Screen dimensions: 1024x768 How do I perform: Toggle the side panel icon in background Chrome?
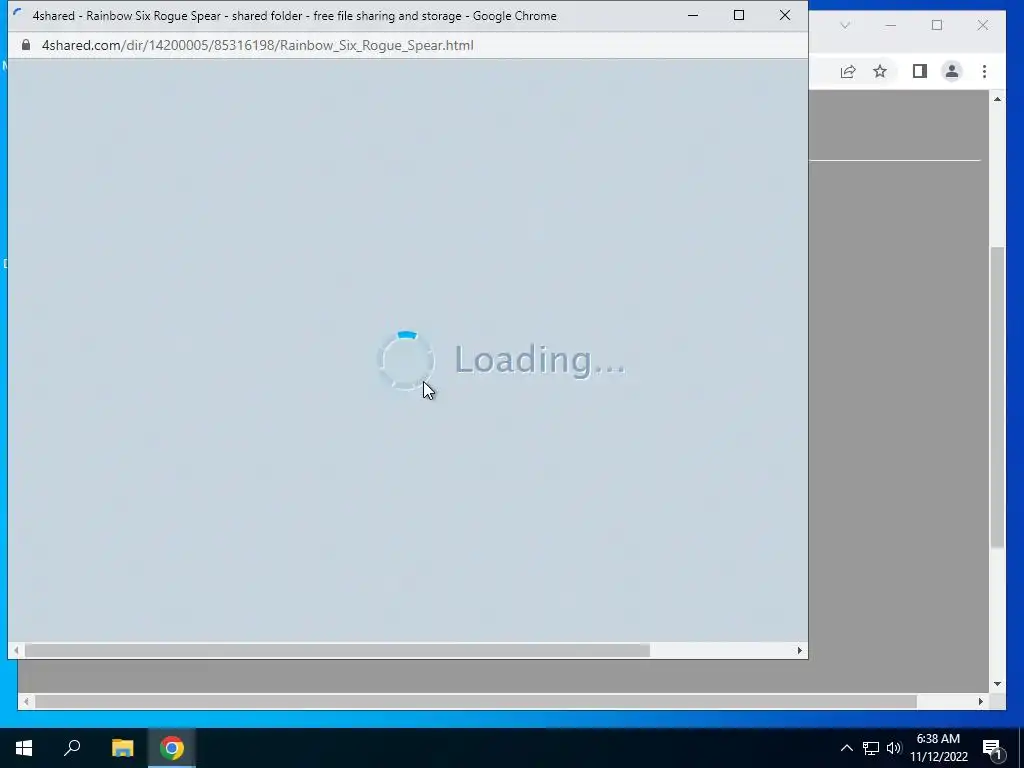tap(920, 71)
